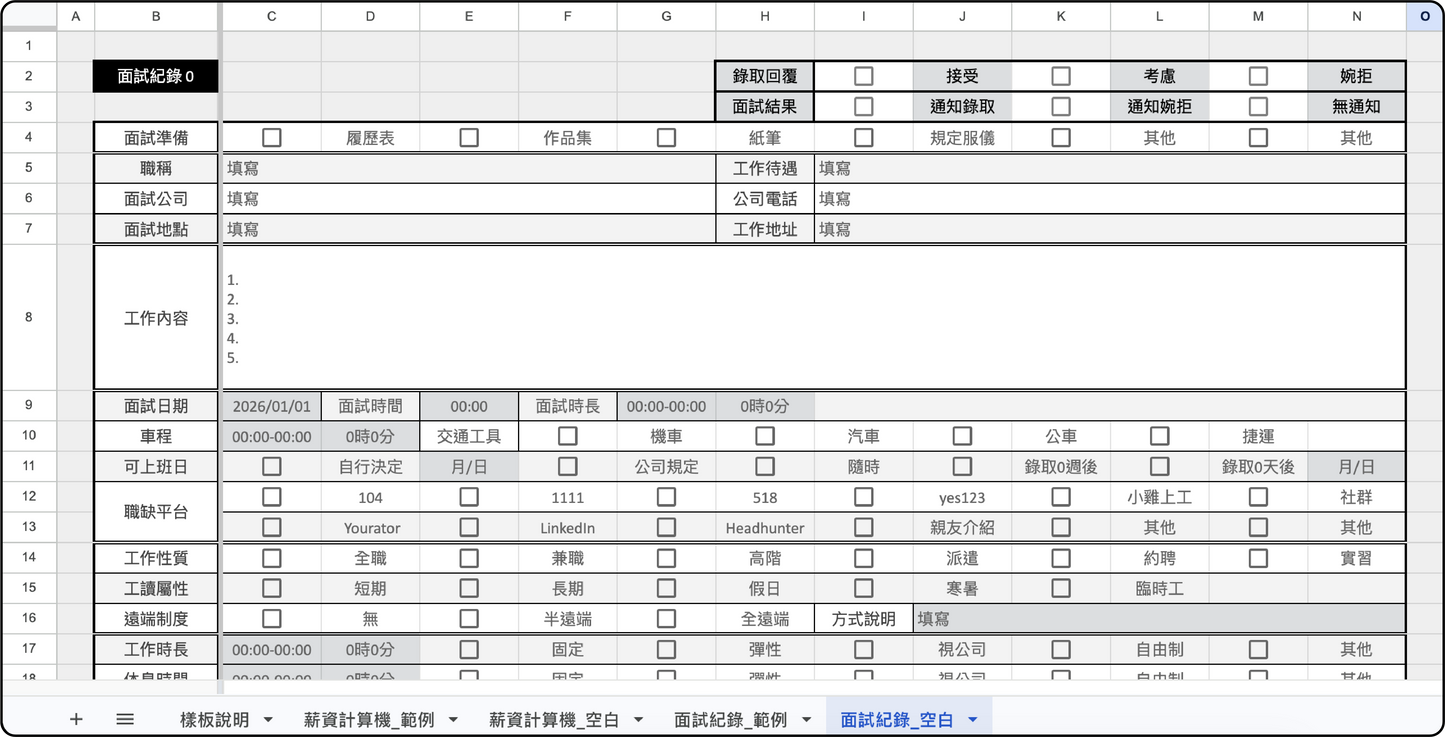Image resolution: width=1445 pixels, height=737 pixels.
Task: Check the 短期 checkbox in 工讀屬性
Action: point(271,588)
